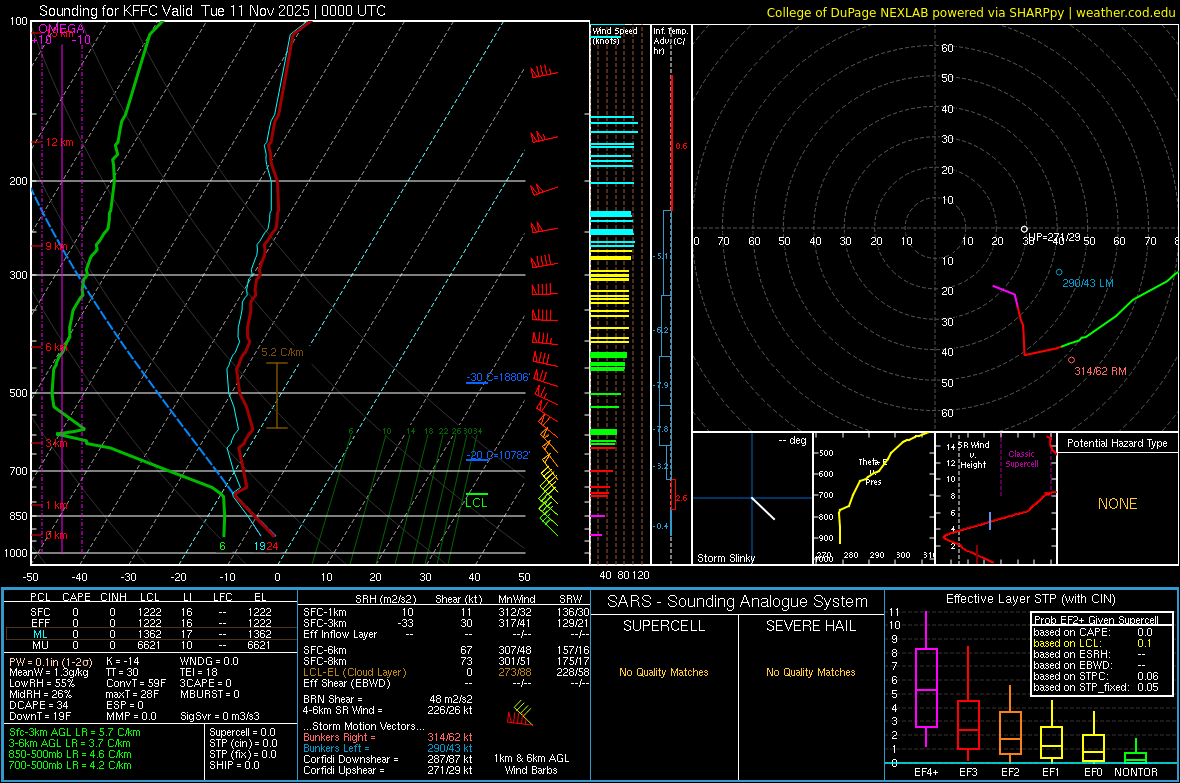The image size is (1180, 783).
Task: Select the 'Wind Speed (knots)' panel header
Action: click(x=614, y=35)
